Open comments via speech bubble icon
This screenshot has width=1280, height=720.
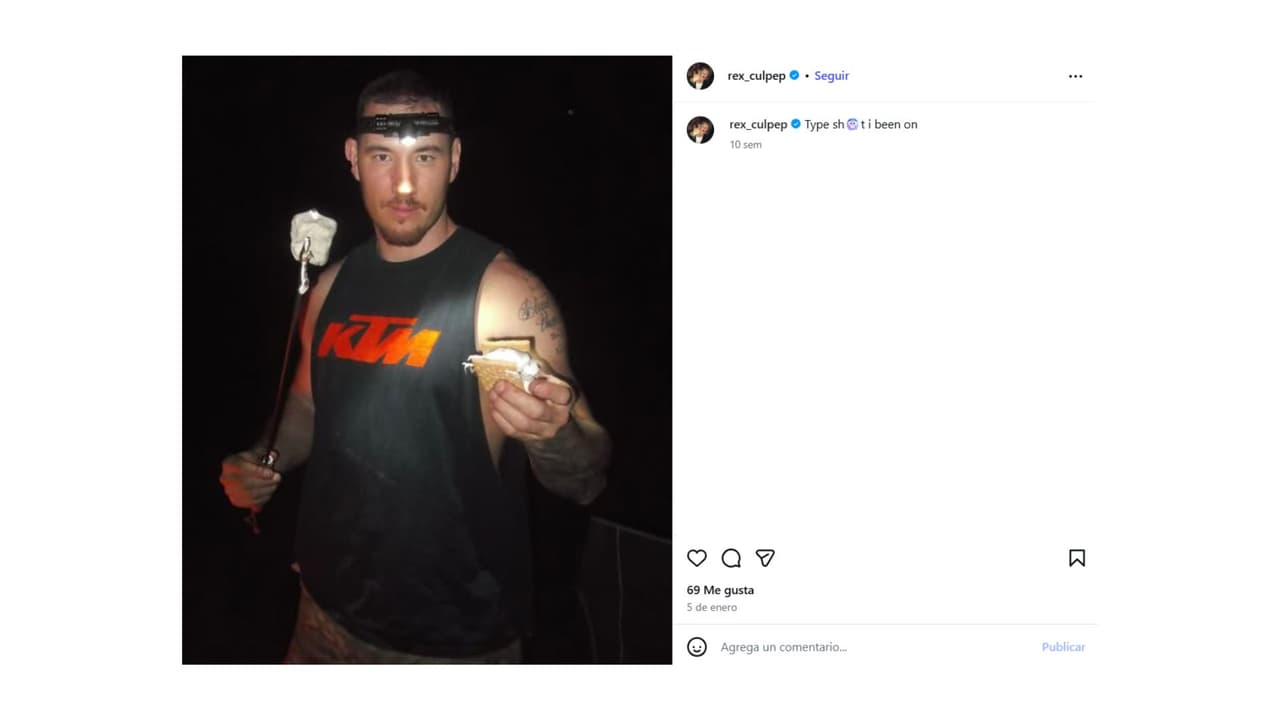tap(731, 558)
